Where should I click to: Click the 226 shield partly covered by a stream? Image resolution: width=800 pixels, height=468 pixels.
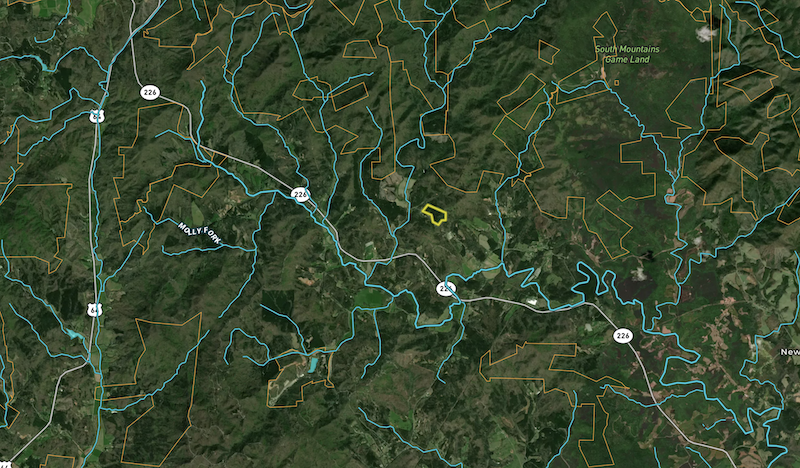pos(446,289)
